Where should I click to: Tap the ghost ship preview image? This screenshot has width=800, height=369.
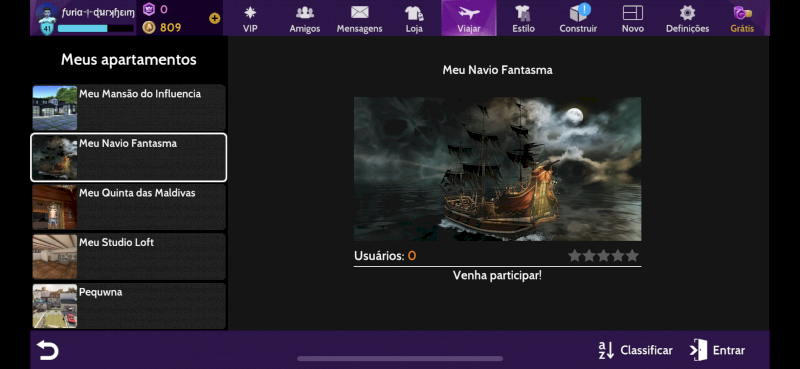point(497,169)
